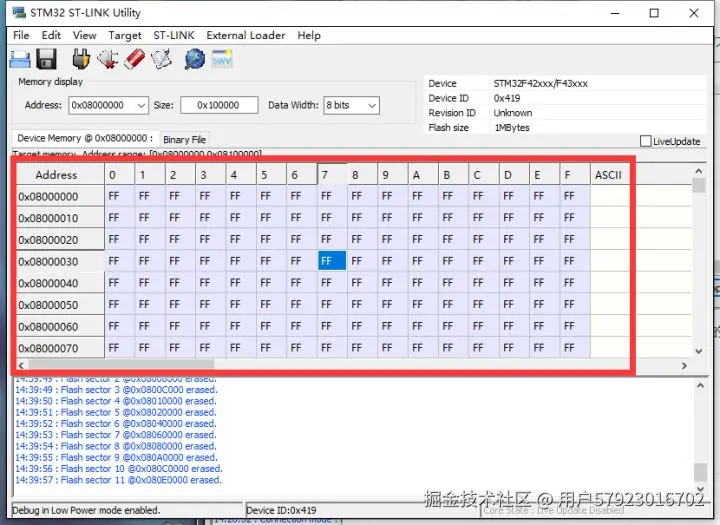Click the Device ID value 0x419

(507, 98)
